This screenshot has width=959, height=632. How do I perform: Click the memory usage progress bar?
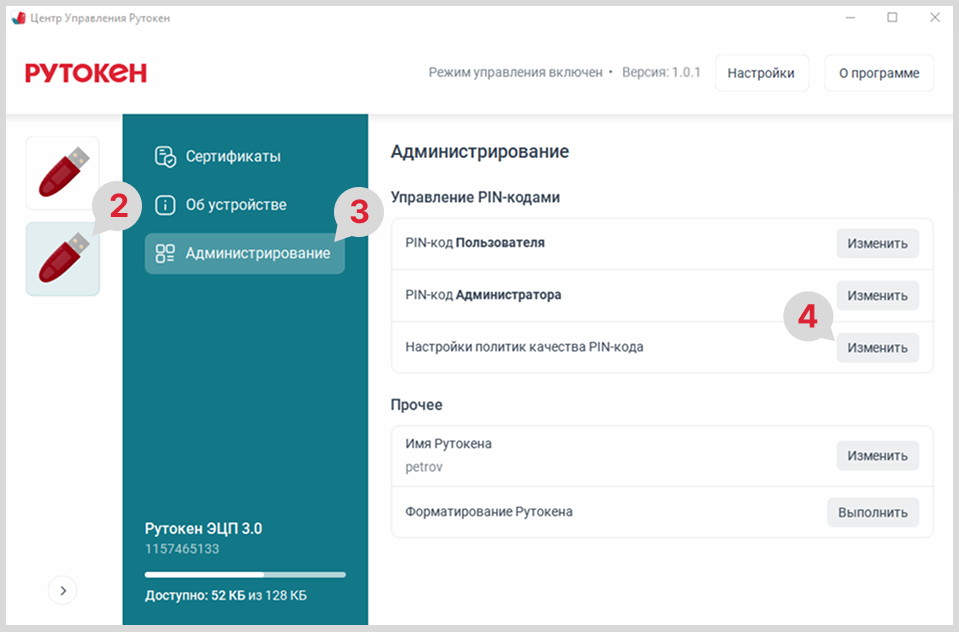(245, 575)
